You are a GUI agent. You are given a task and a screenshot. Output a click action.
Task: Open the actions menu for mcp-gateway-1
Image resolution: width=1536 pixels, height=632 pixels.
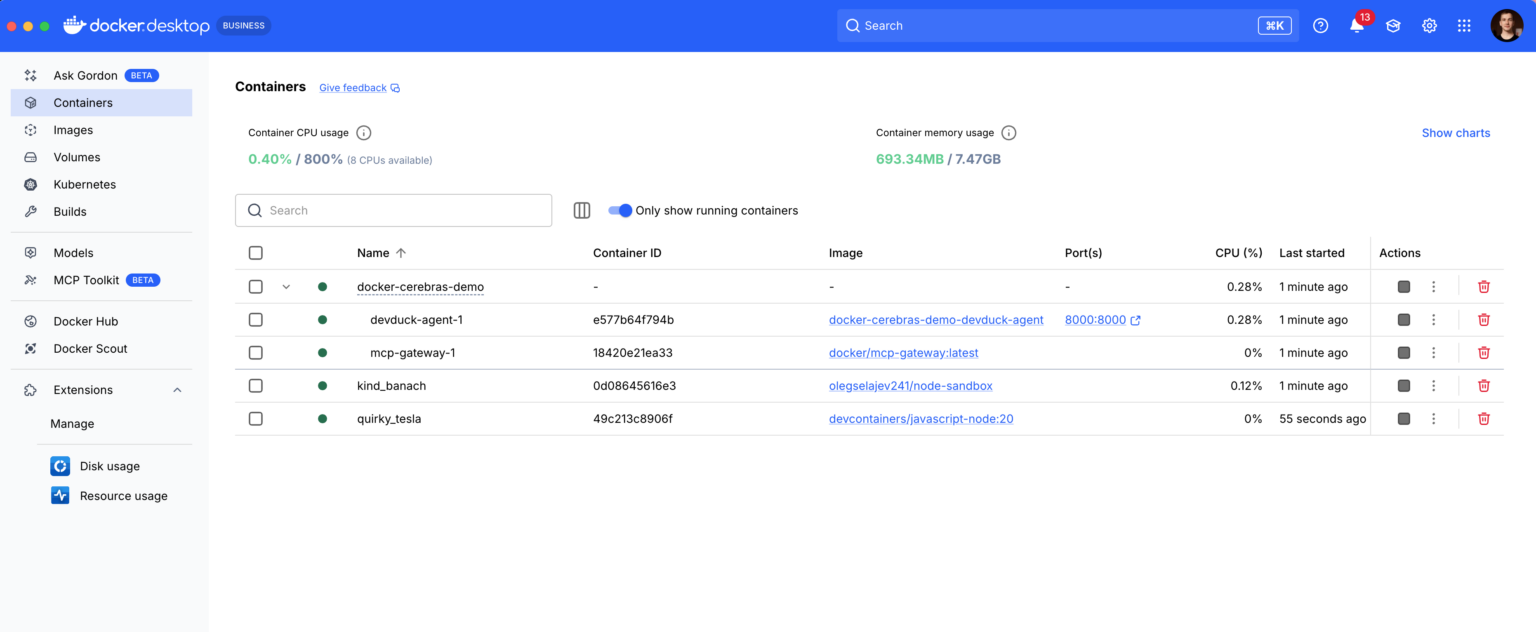pyautogui.click(x=1433, y=352)
